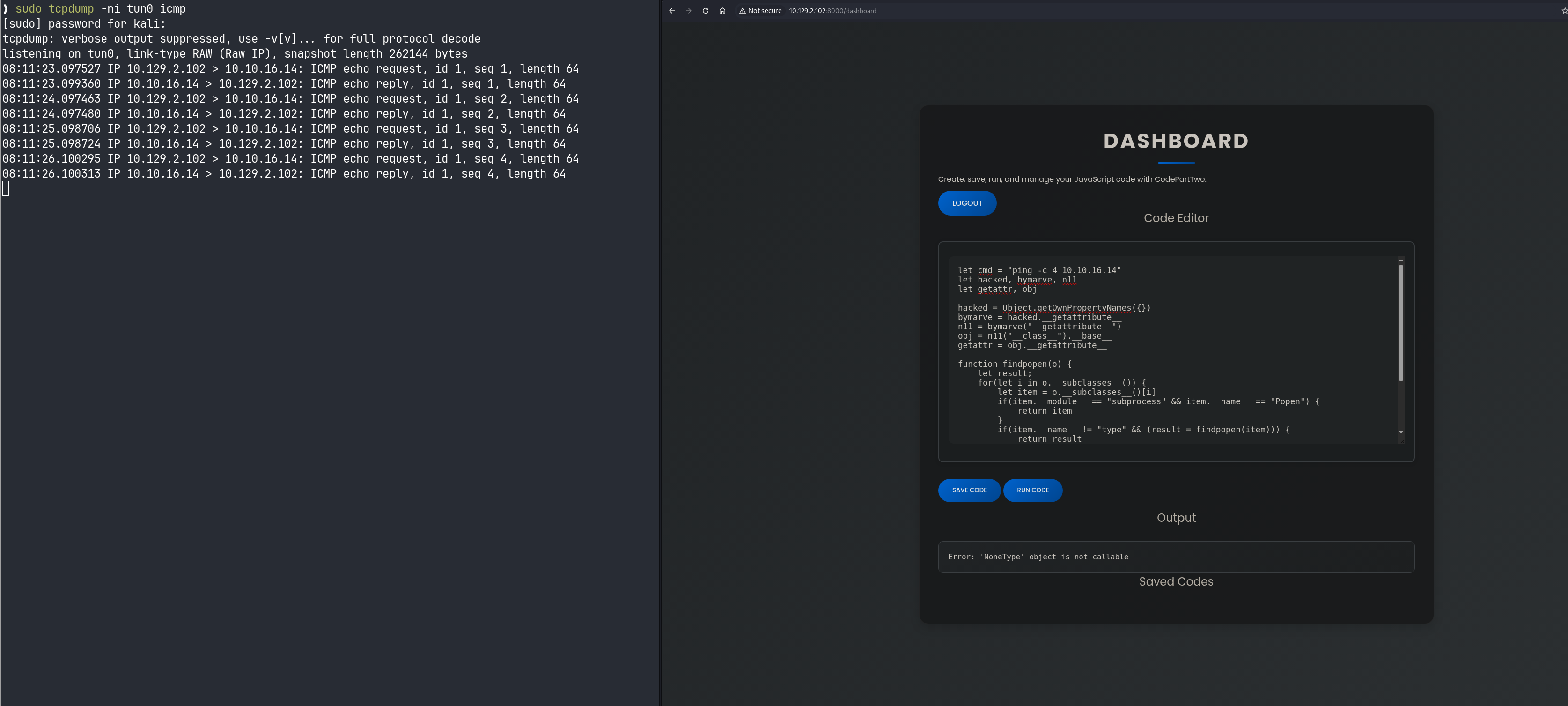Click the 'verbose output suppressed' terminal line

point(242,39)
